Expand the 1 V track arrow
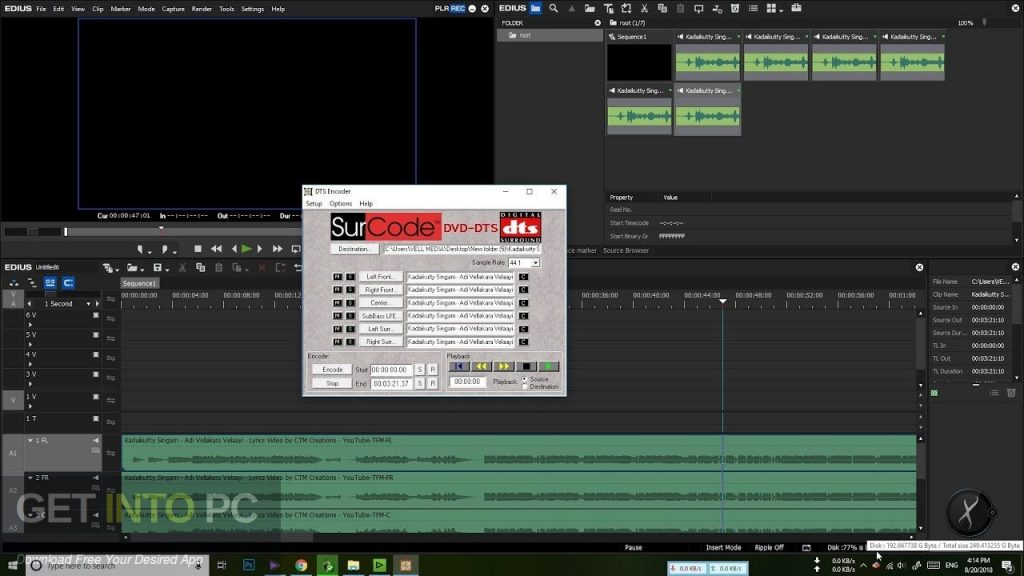This screenshot has width=1024, height=576. pos(30,406)
